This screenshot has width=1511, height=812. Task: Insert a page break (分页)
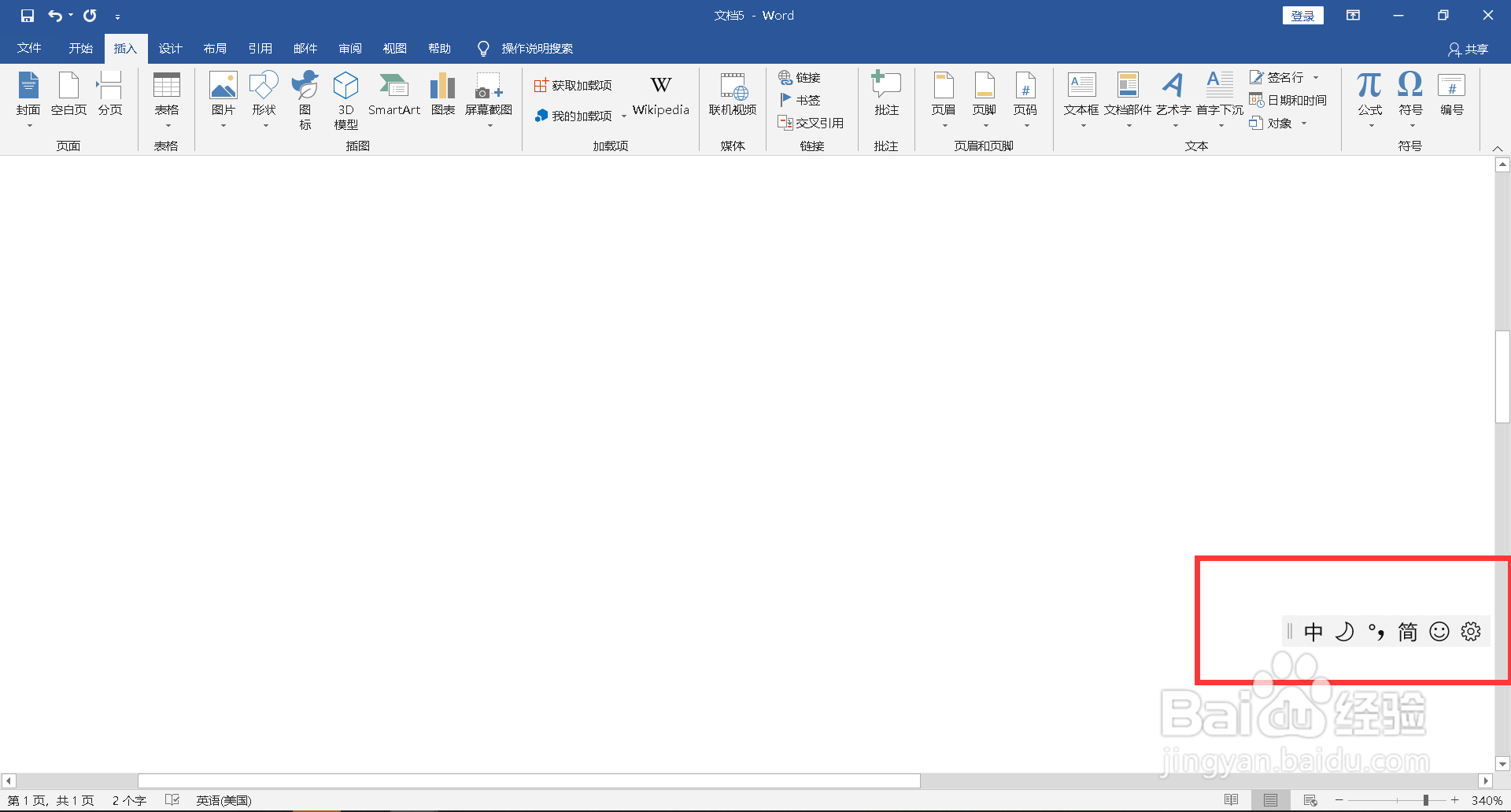(x=110, y=94)
